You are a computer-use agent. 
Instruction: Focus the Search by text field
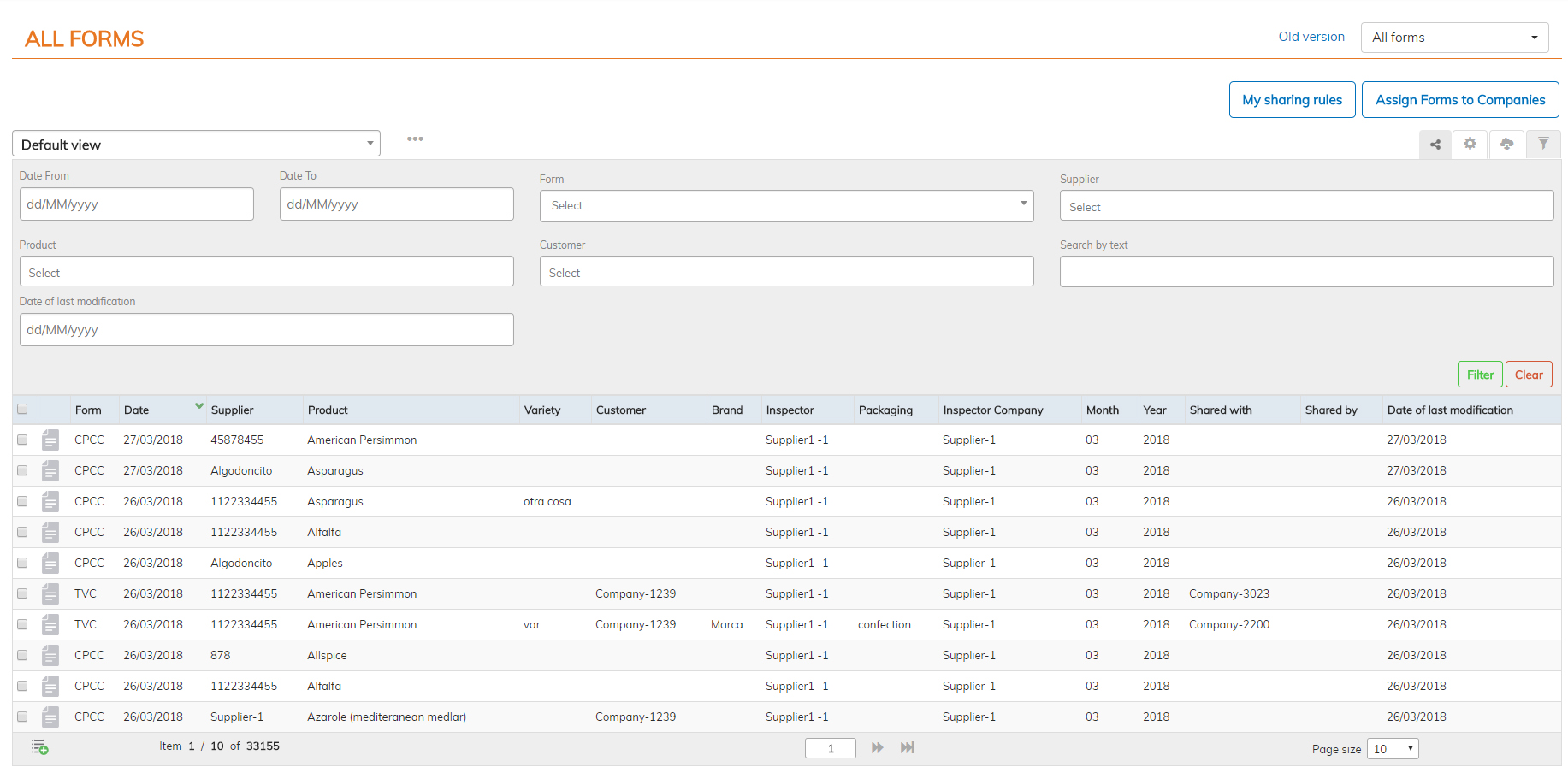click(x=1305, y=272)
